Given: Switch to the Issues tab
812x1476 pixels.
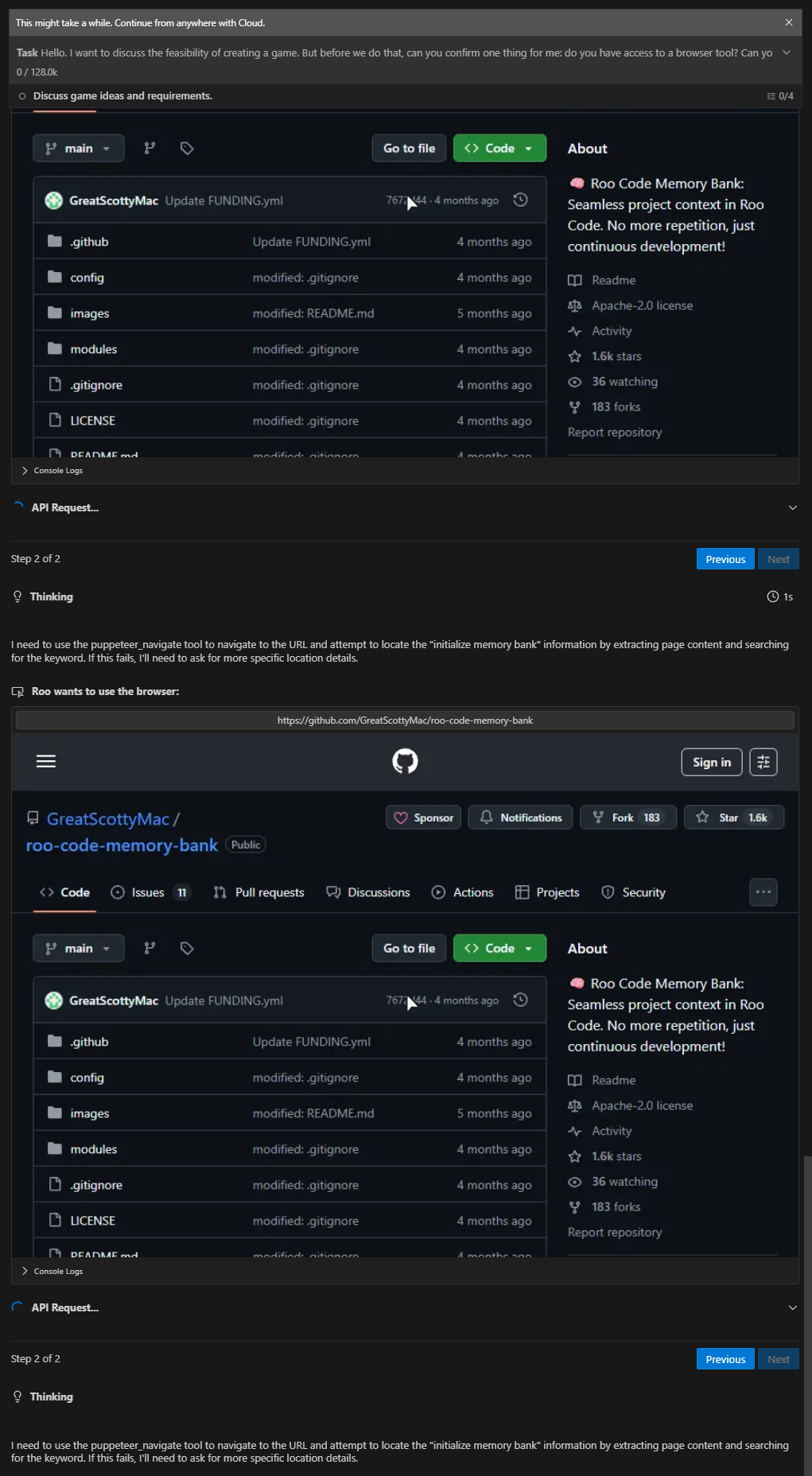Looking at the screenshot, I should click(x=150, y=892).
